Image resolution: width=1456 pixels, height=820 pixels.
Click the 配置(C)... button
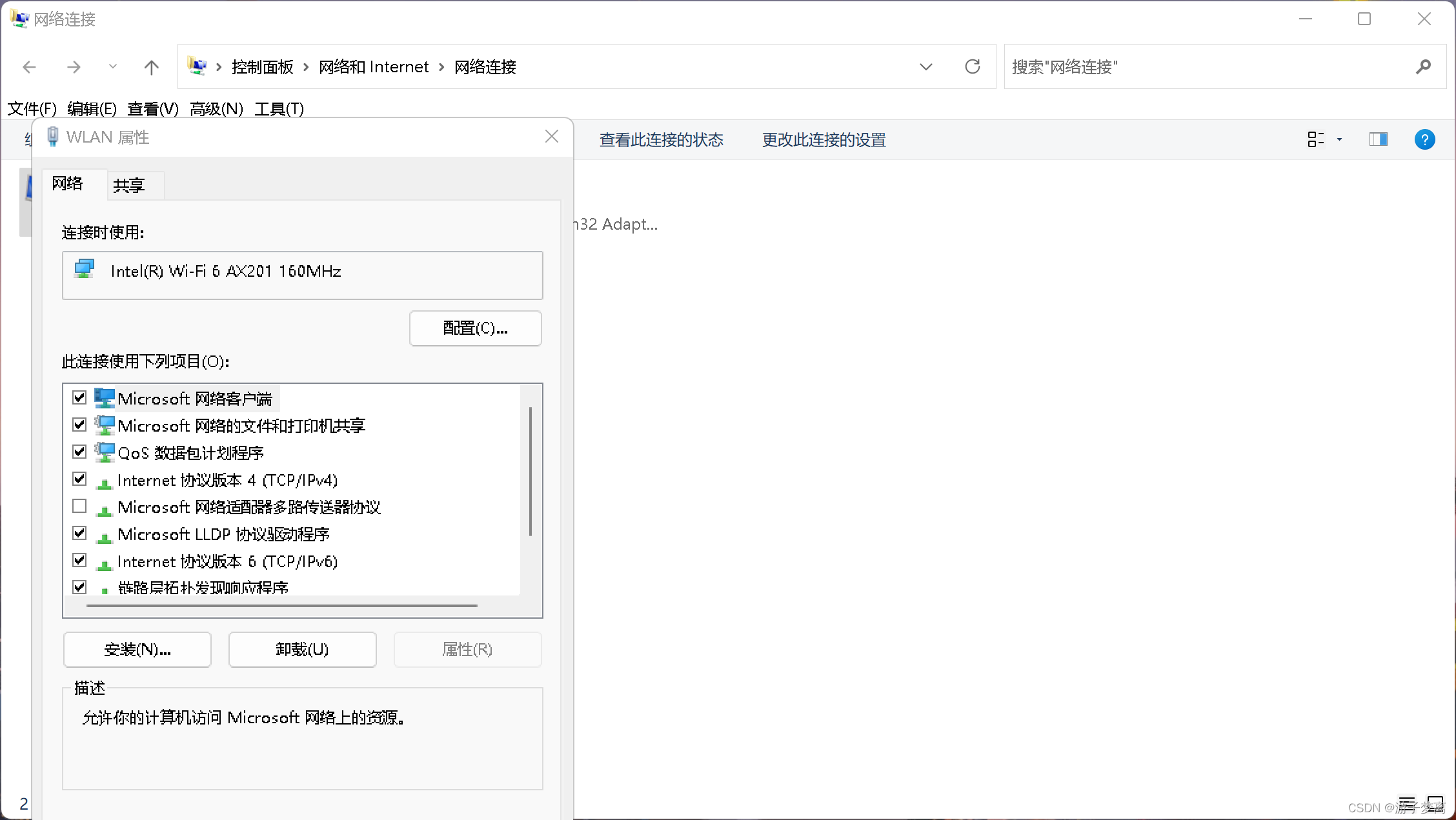[475, 328]
